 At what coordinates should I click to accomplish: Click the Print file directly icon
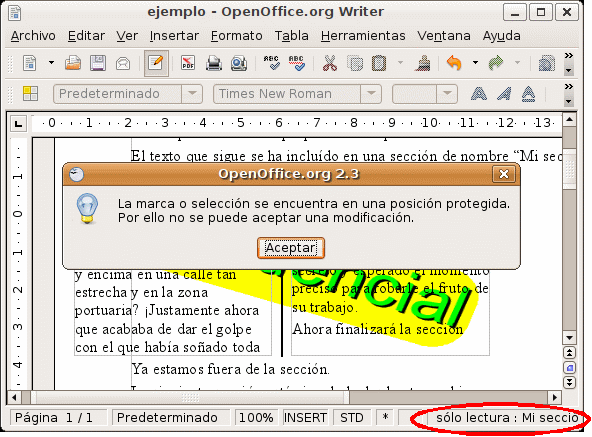coord(214,63)
